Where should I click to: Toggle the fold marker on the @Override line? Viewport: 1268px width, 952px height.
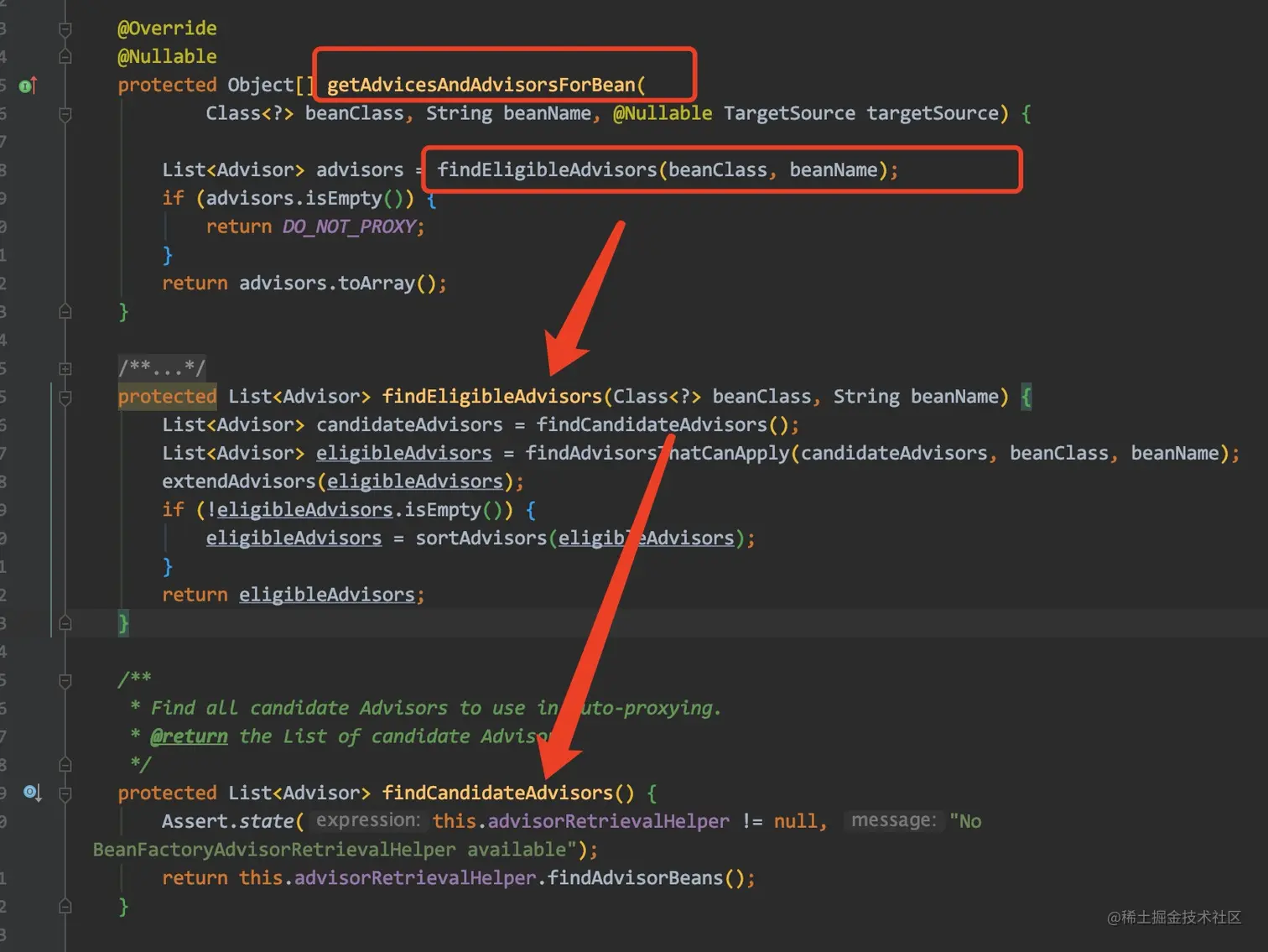(65, 29)
